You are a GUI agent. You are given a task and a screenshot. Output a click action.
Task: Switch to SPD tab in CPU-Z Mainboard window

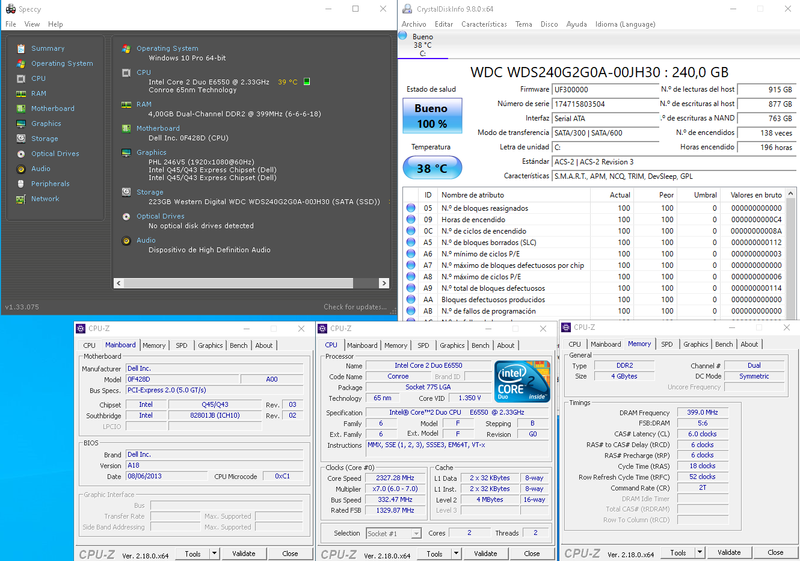tap(181, 345)
